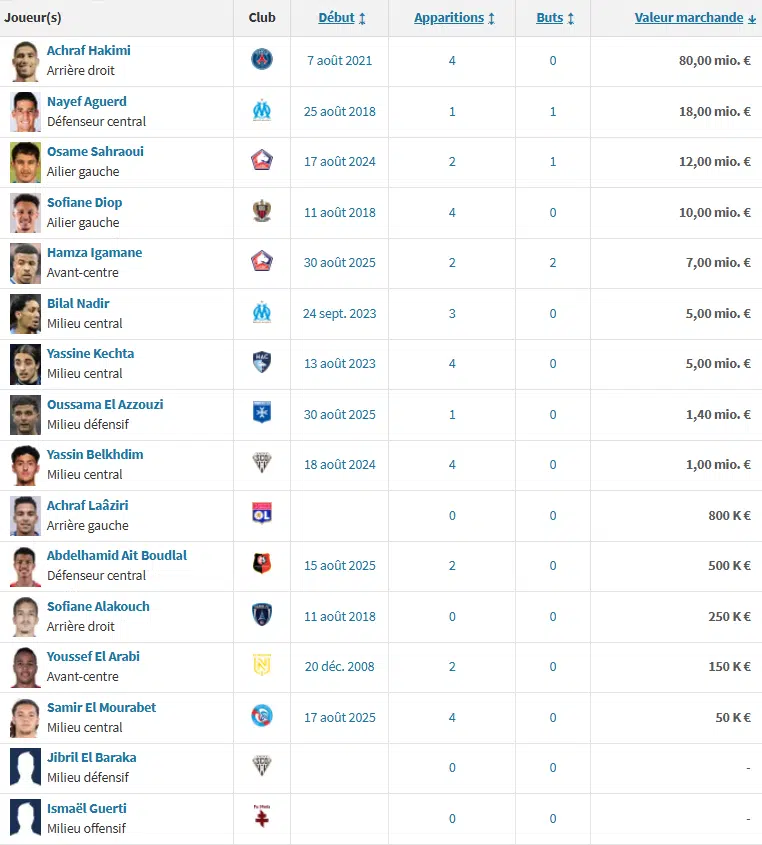Open Achraf Hakimi's player profile link

89,51
